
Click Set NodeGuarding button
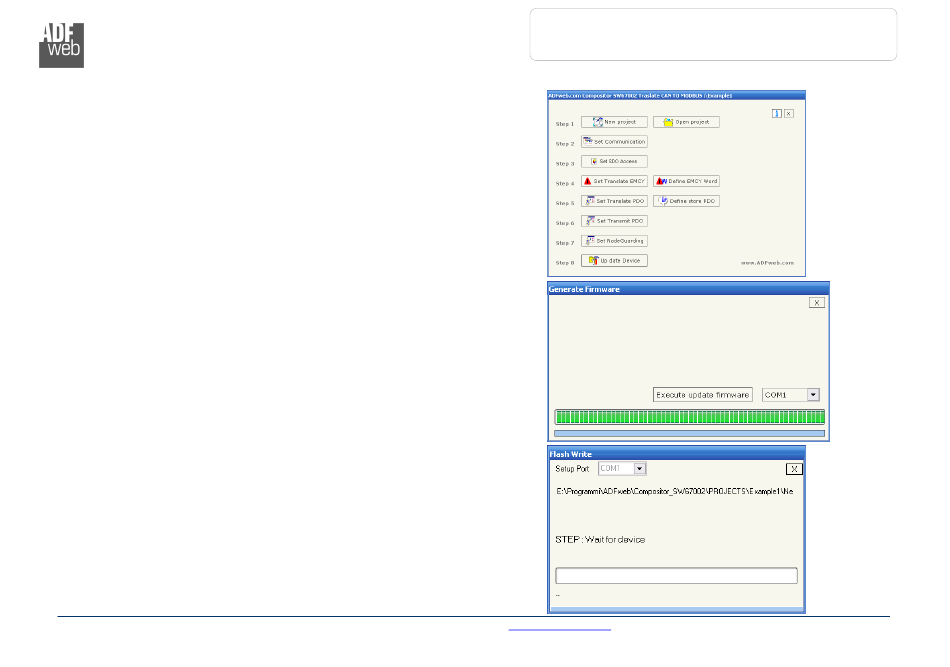pos(614,241)
